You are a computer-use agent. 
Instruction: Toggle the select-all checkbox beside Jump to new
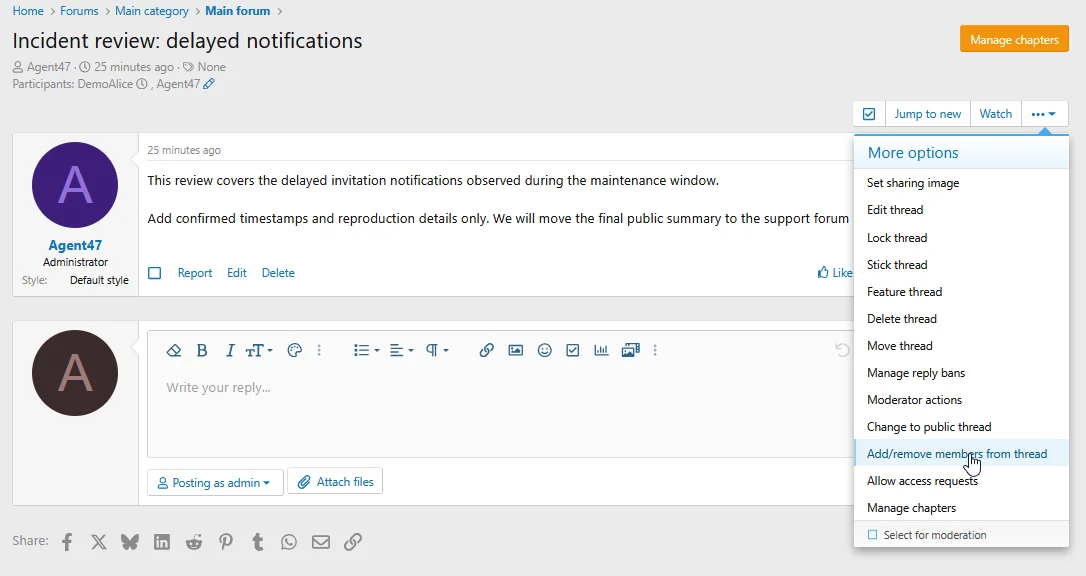(869, 114)
